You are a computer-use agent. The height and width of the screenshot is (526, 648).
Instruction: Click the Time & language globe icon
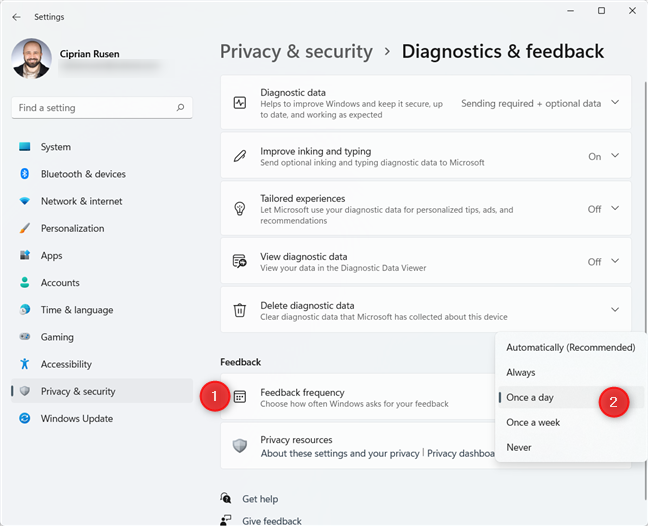(25, 309)
